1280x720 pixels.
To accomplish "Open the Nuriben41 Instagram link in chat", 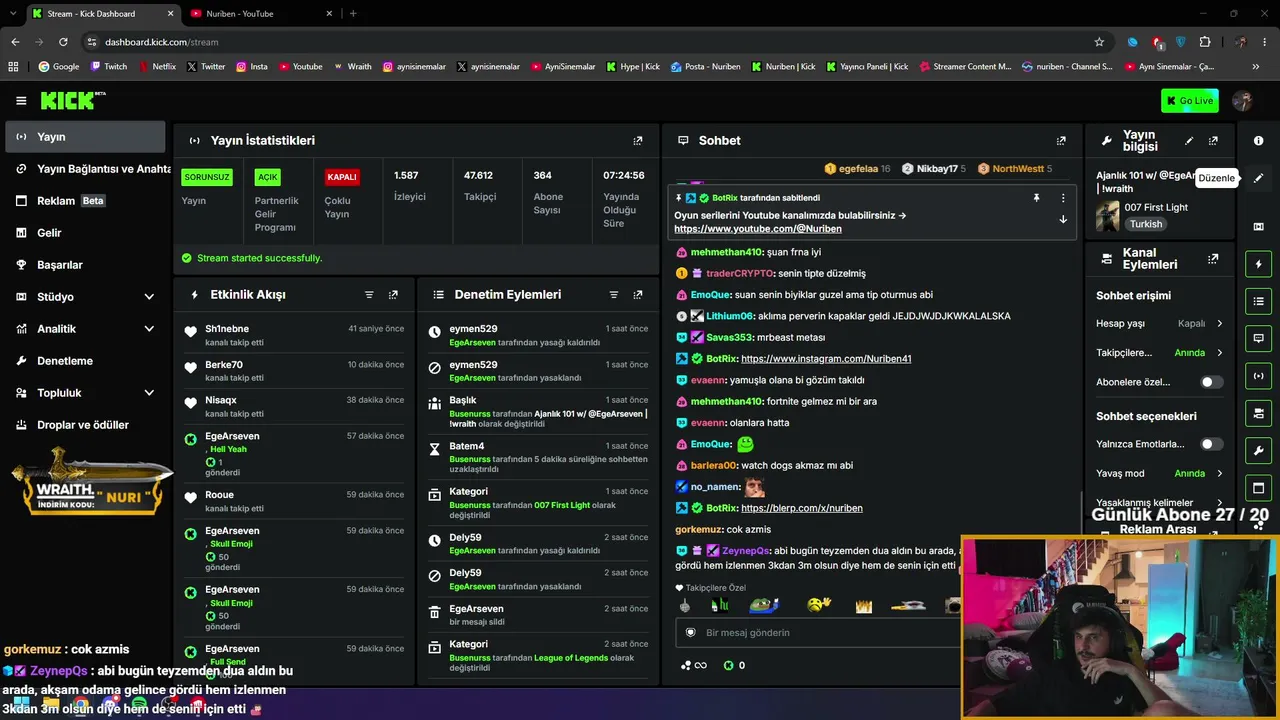I will point(826,359).
